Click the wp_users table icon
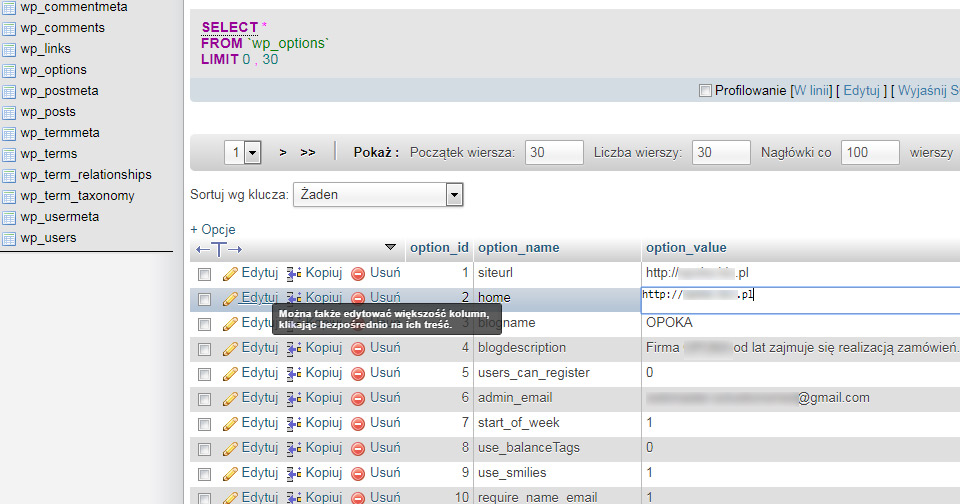Image resolution: width=960 pixels, height=504 pixels. pos(9,238)
